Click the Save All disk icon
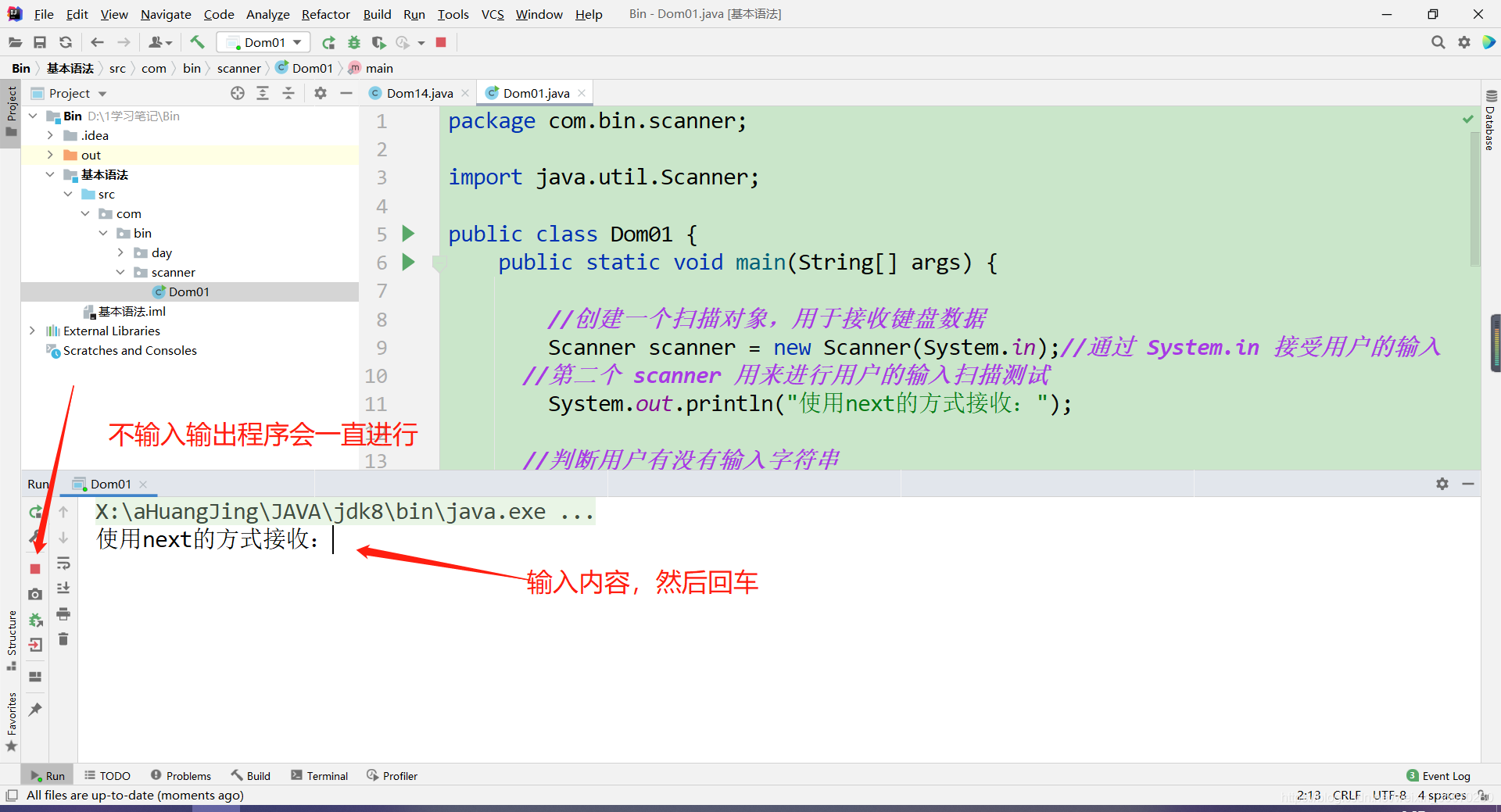 (x=40, y=42)
